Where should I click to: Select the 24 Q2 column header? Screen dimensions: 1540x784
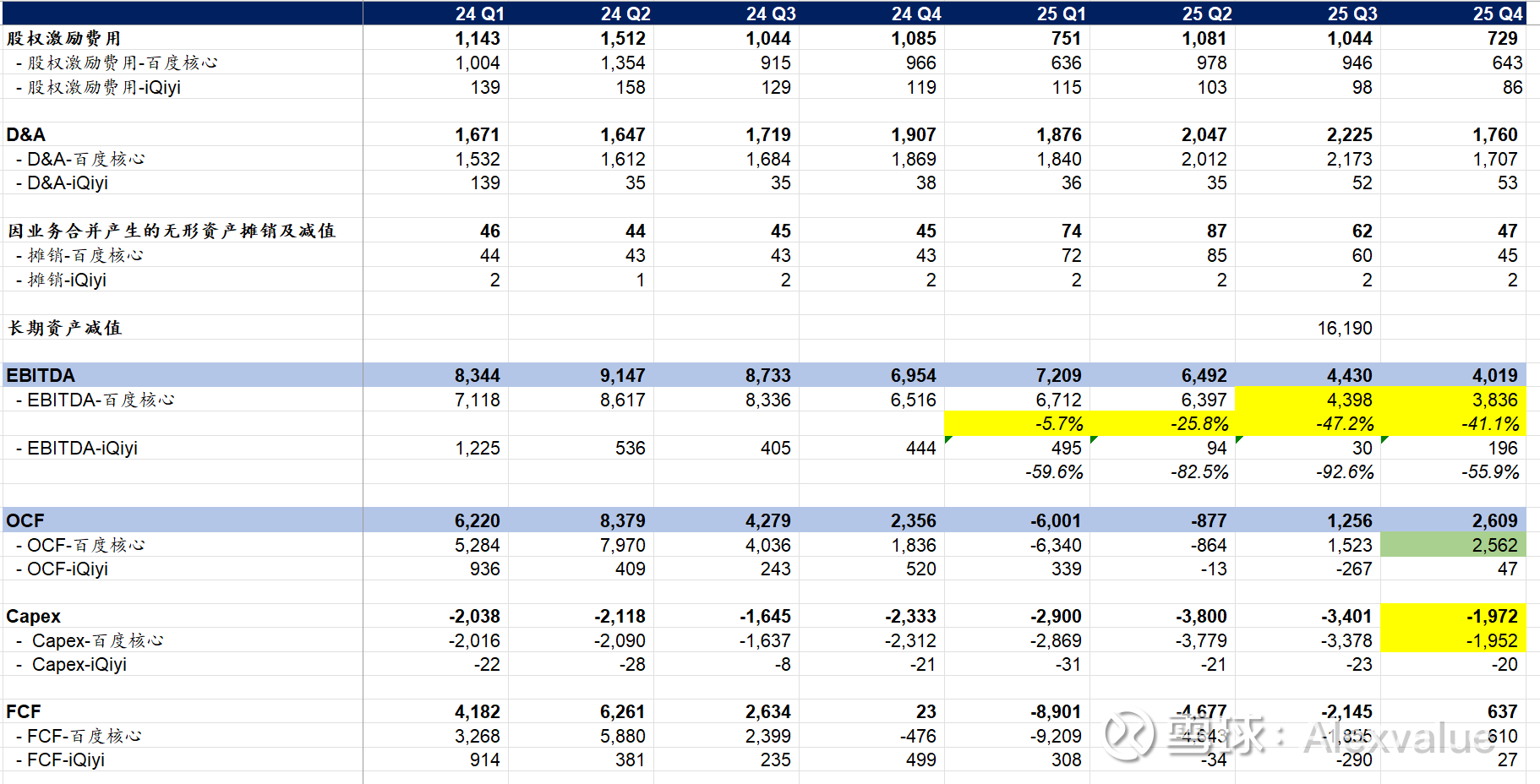625,14
